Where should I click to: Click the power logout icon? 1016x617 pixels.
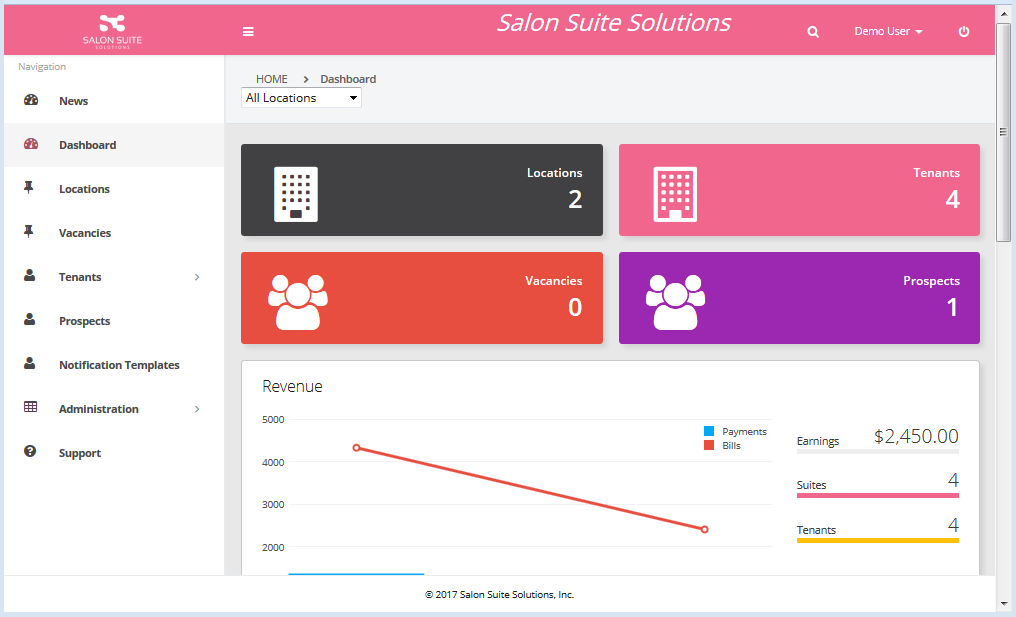[x=964, y=32]
